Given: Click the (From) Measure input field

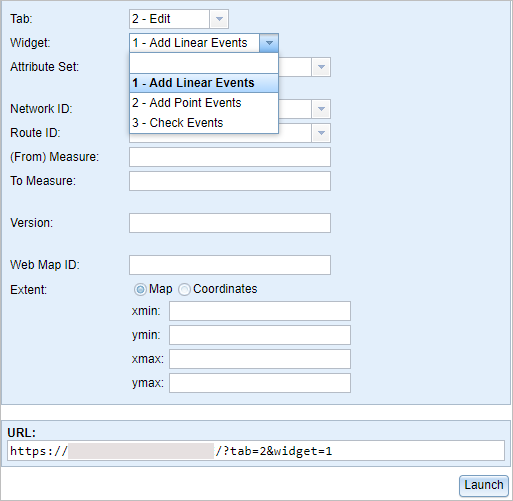Looking at the screenshot, I should (x=230, y=157).
